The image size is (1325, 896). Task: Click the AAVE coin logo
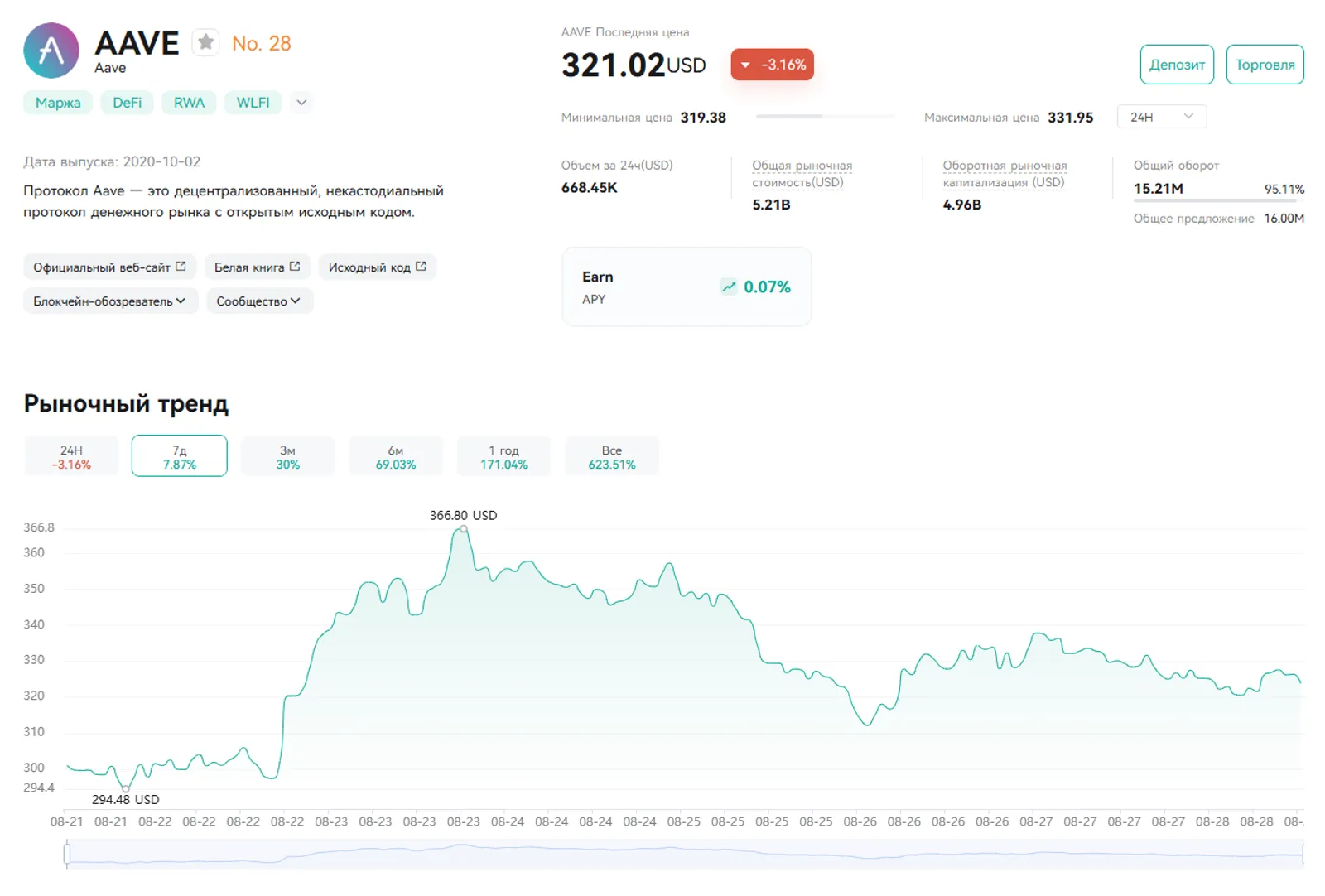[51, 51]
